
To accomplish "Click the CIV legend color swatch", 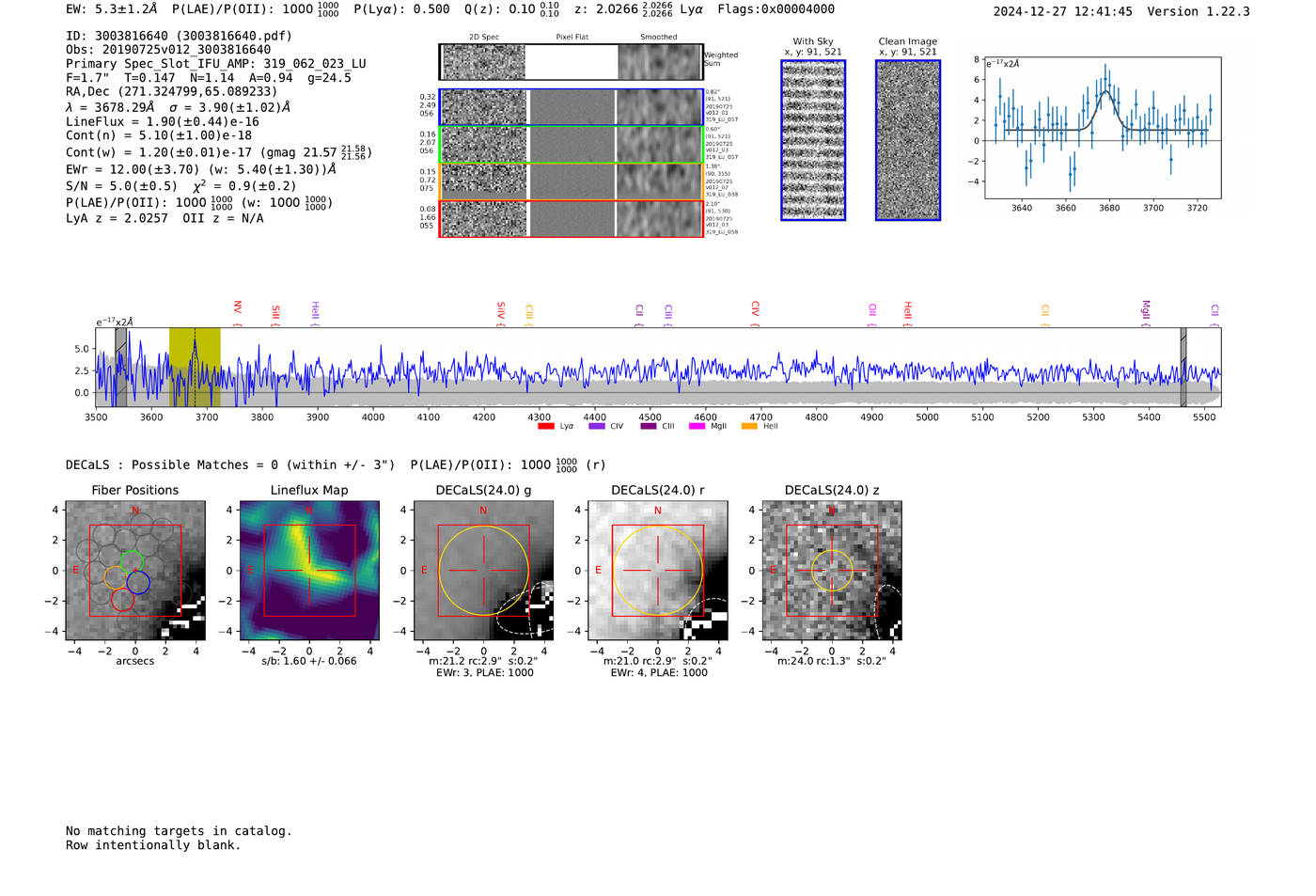I will (x=597, y=426).
